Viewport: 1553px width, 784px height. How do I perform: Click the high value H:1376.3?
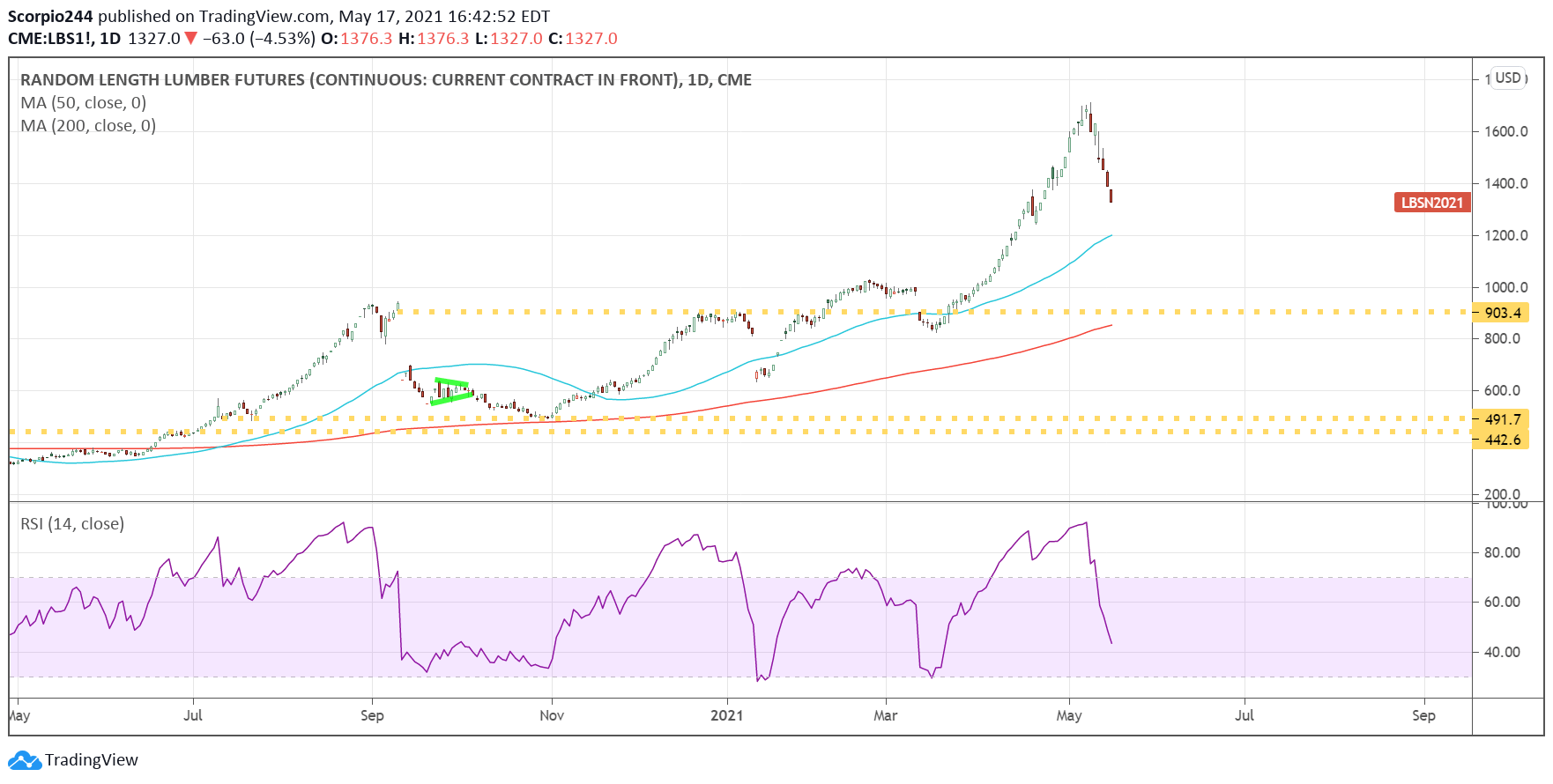click(434, 39)
